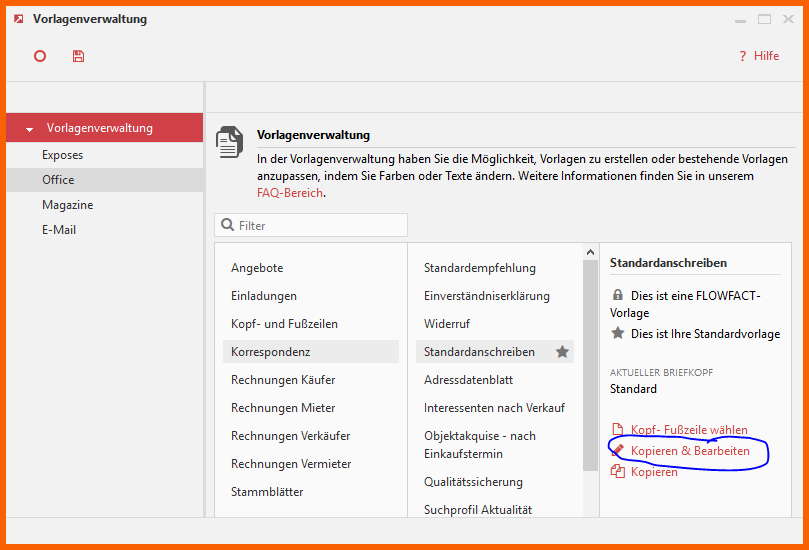Choose the Adressdatenblatt template
The image size is (809, 550).
(x=468, y=380)
